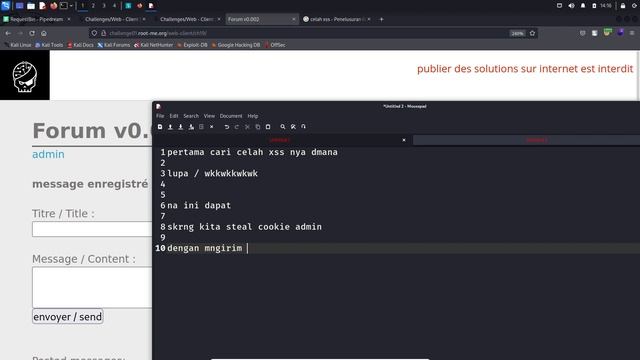Open the Kali NetHunter bookmark
Image resolution: width=640 pixels, height=360 pixels.
click(153, 45)
